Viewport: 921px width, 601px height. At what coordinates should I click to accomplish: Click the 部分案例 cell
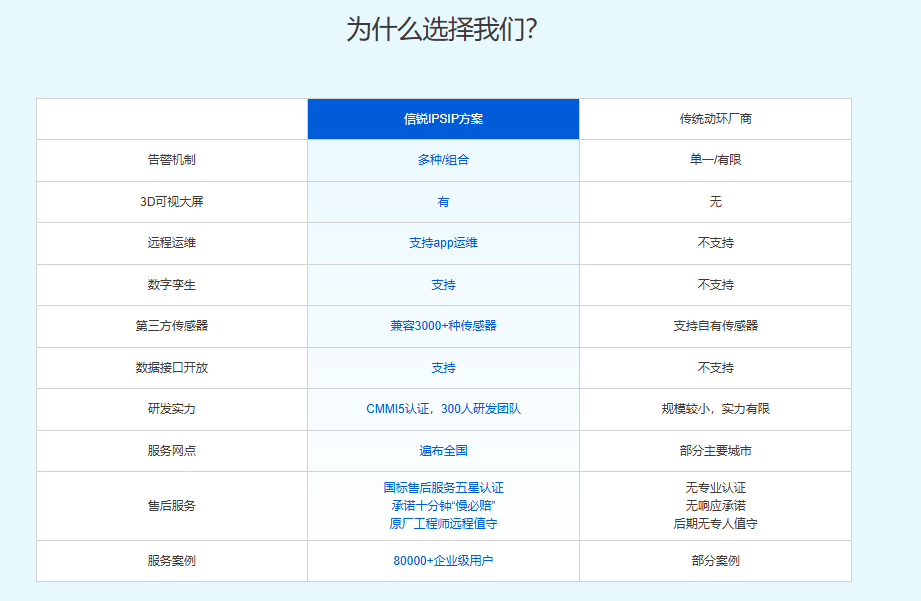coord(715,561)
